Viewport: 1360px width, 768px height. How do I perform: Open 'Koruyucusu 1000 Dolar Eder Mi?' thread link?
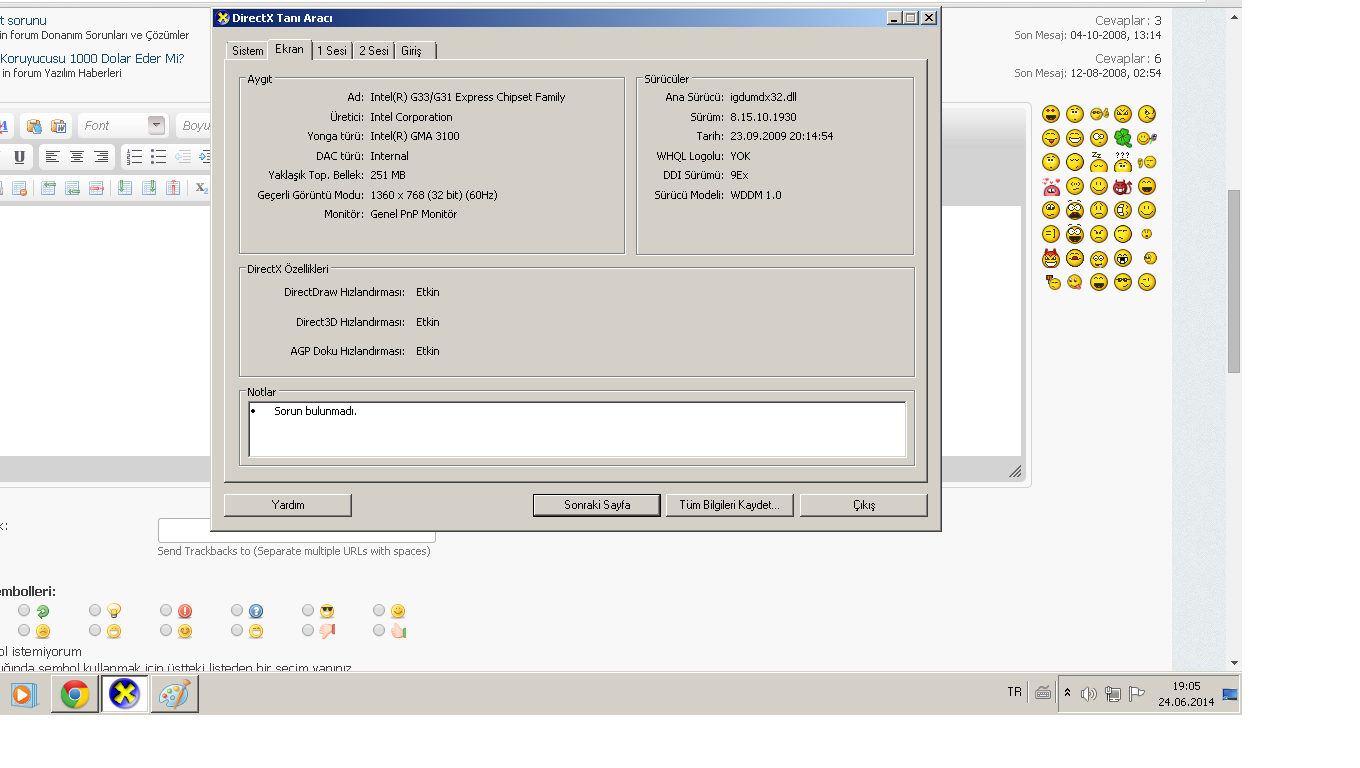coord(92,58)
